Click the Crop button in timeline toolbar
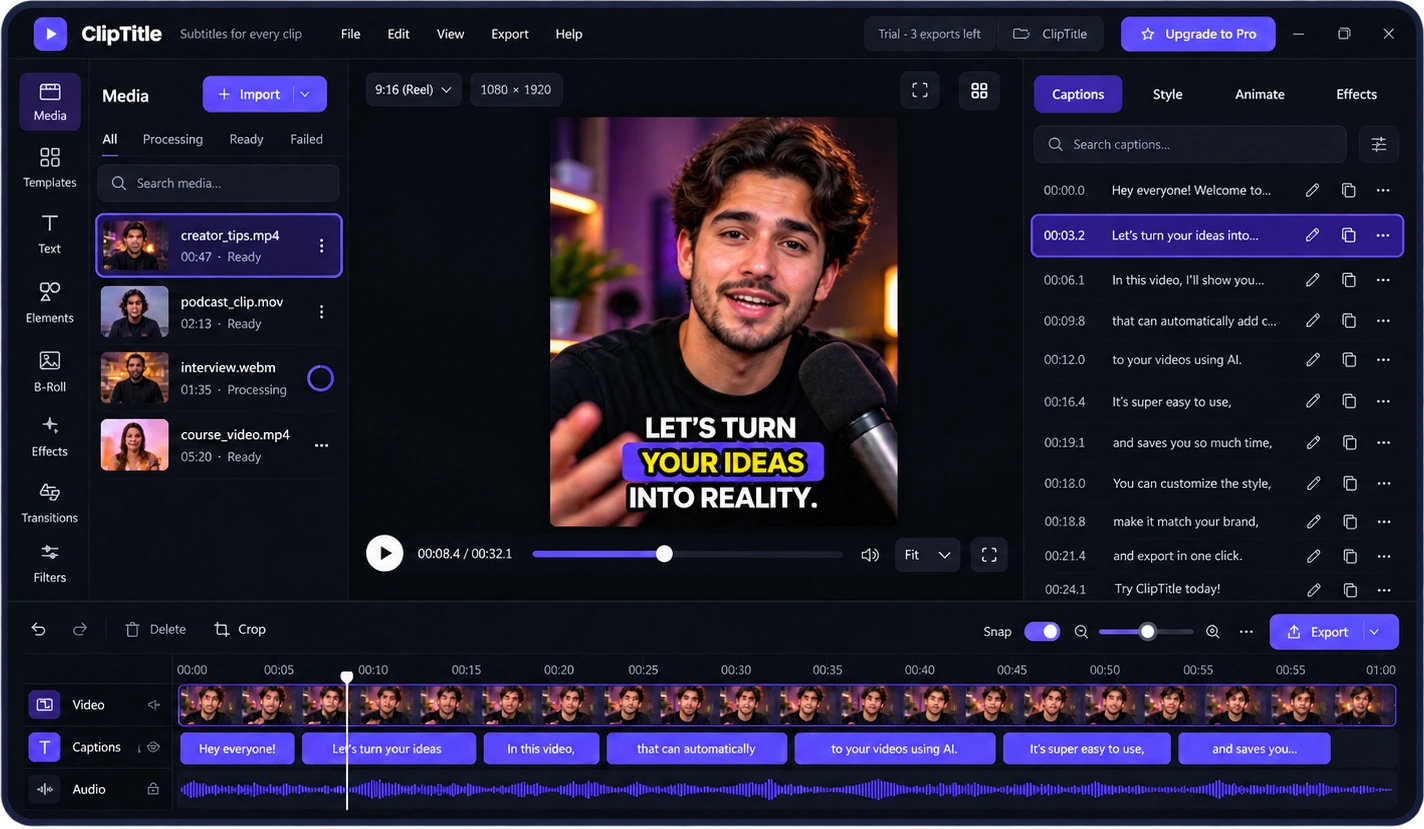 (240, 629)
